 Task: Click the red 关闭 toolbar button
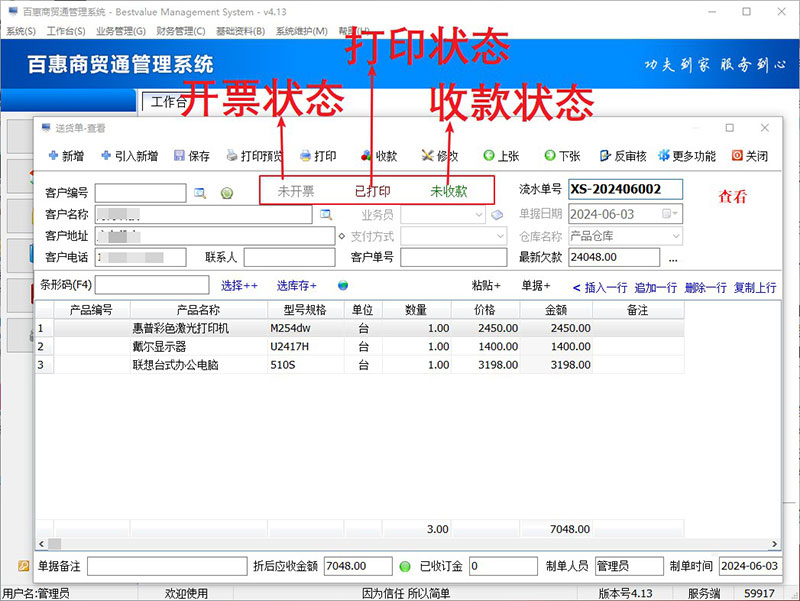[749, 156]
